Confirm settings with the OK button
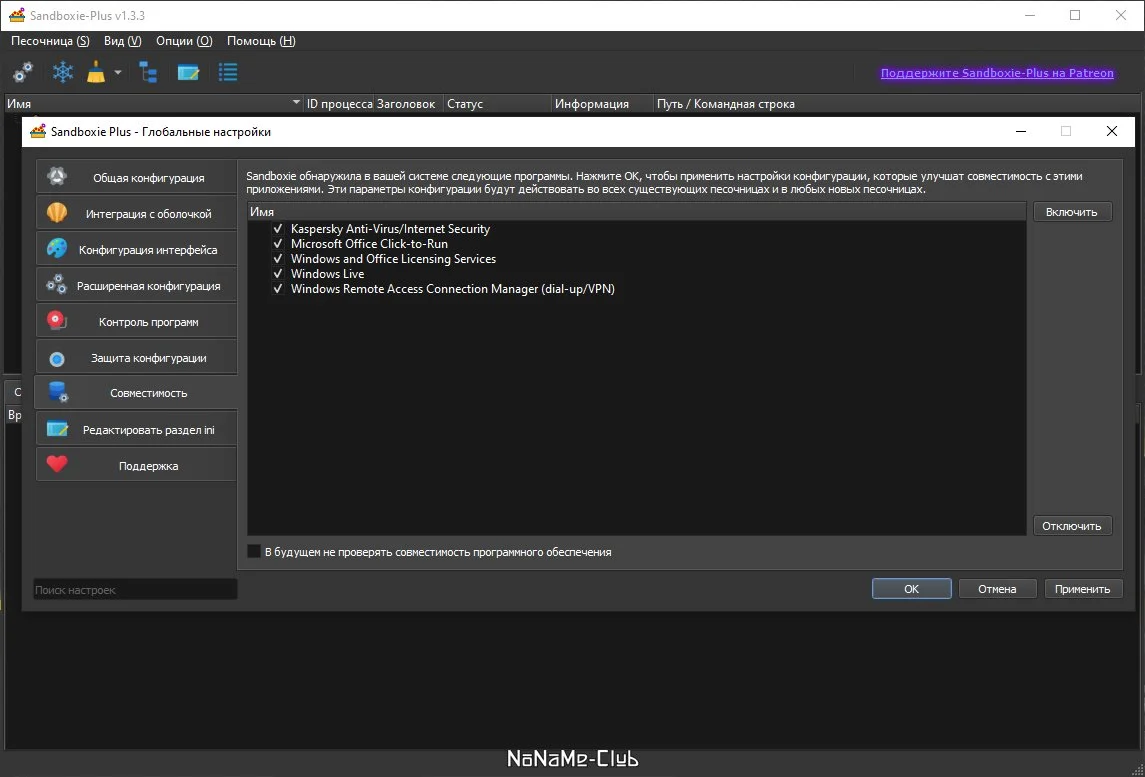Viewport: 1145px width, 777px height. click(x=911, y=589)
